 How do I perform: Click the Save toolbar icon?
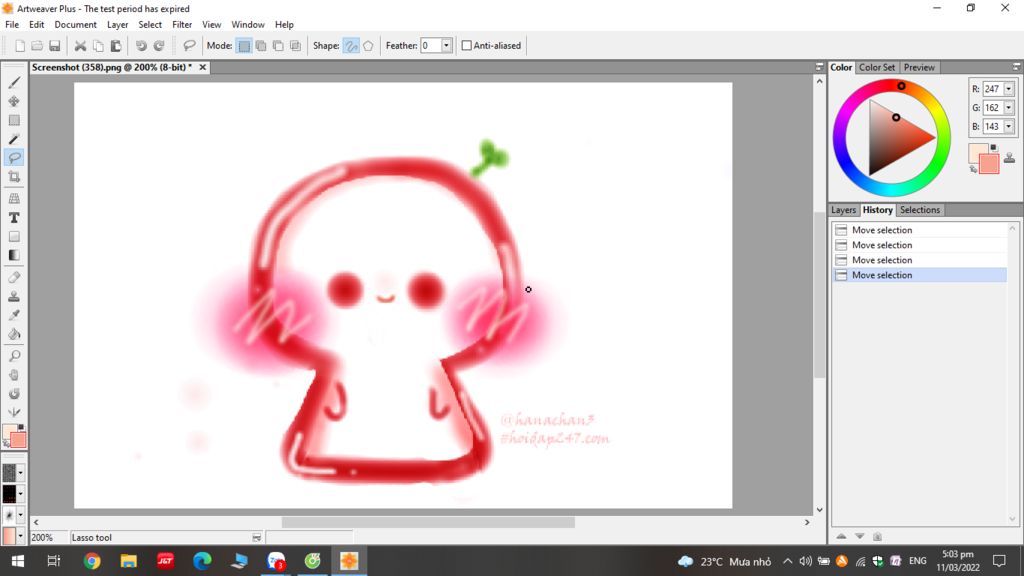tap(55, 46)
